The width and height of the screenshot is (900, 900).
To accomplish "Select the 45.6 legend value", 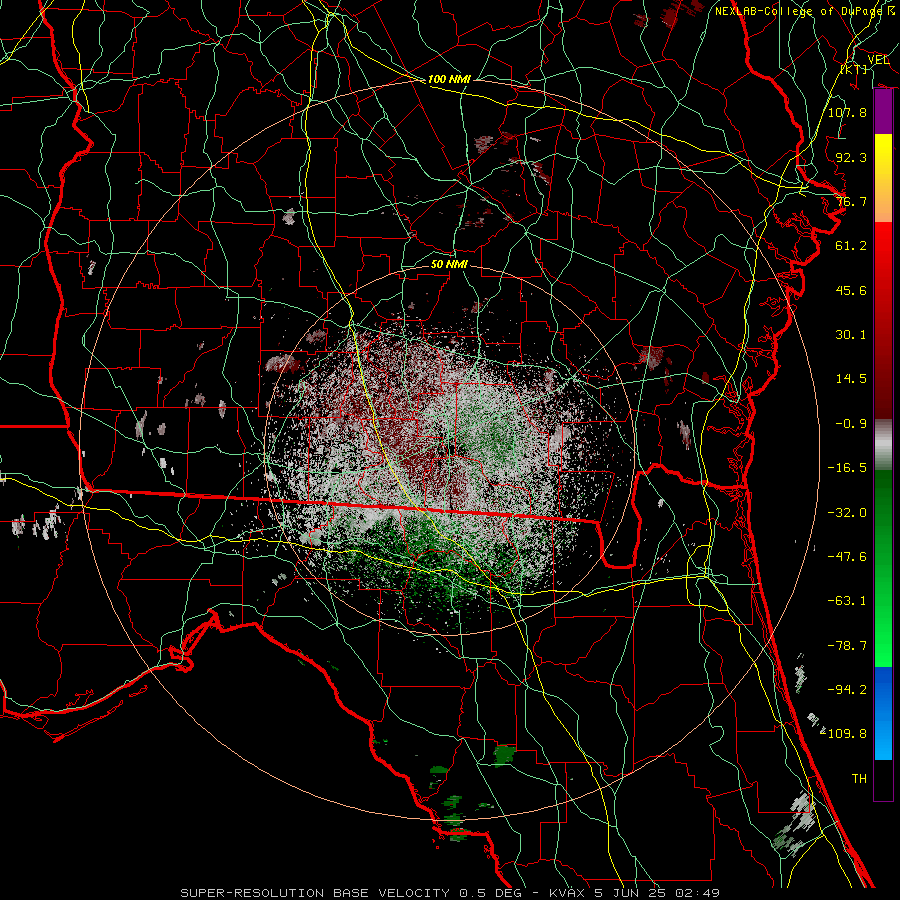I will pyautogui.click(x=851, y=290).
